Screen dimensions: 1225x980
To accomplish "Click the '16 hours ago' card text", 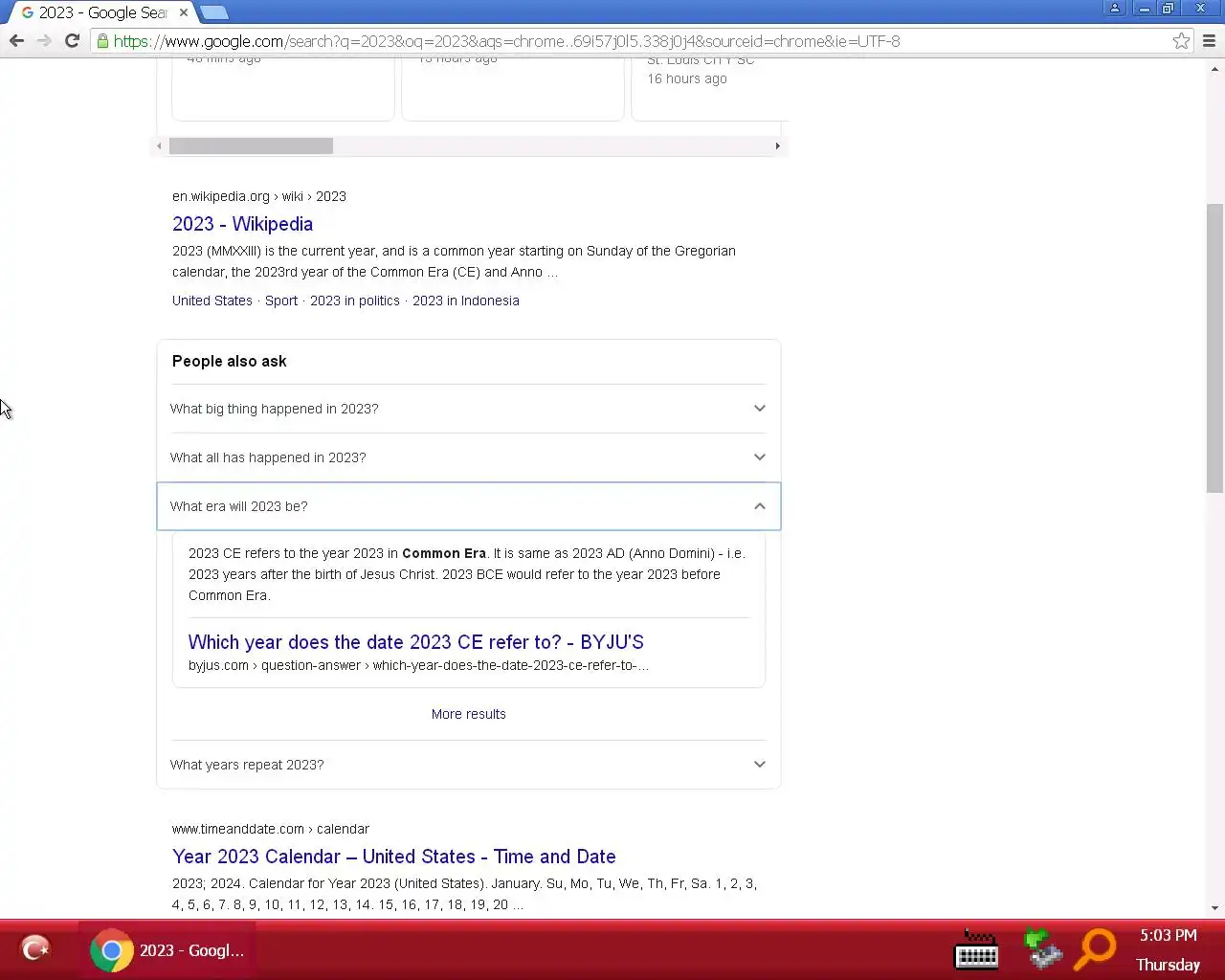I will pyautogui.click(x=687, y=78).
